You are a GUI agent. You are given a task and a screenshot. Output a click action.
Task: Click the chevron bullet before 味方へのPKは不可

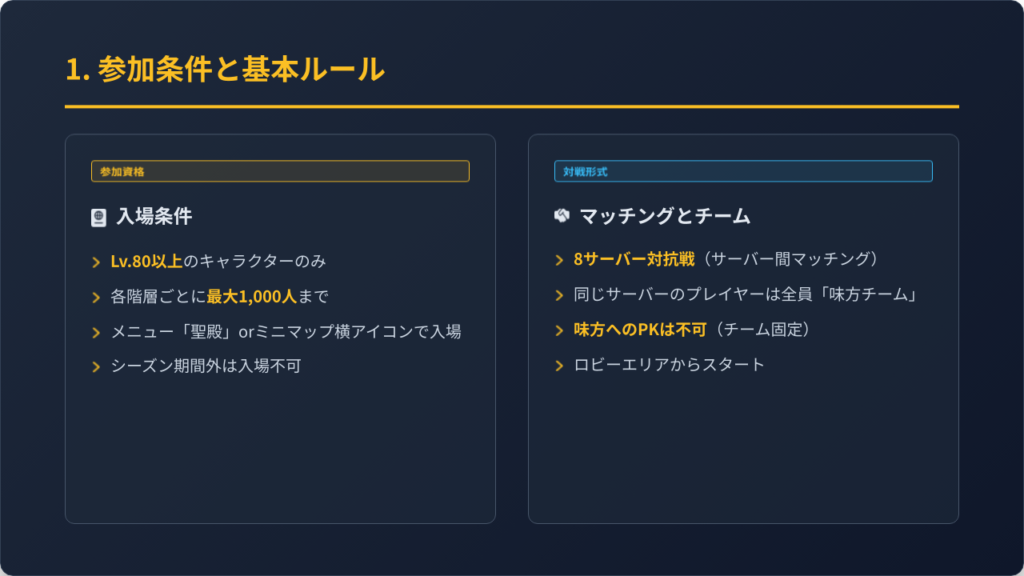(559, 330)
